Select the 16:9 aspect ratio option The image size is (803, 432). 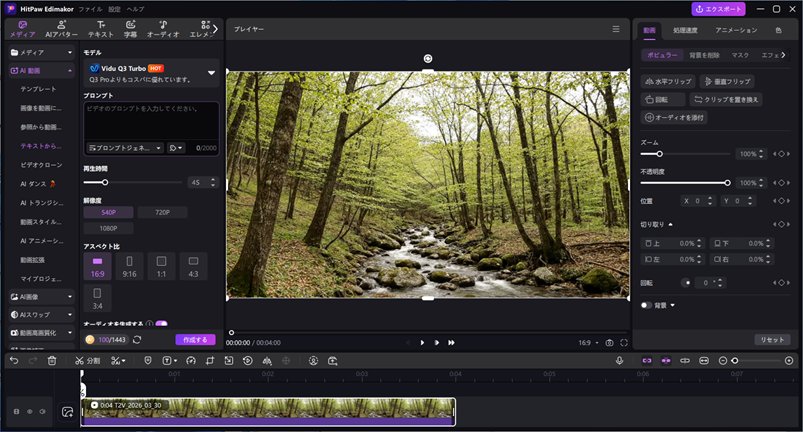[x=97, y=266]
